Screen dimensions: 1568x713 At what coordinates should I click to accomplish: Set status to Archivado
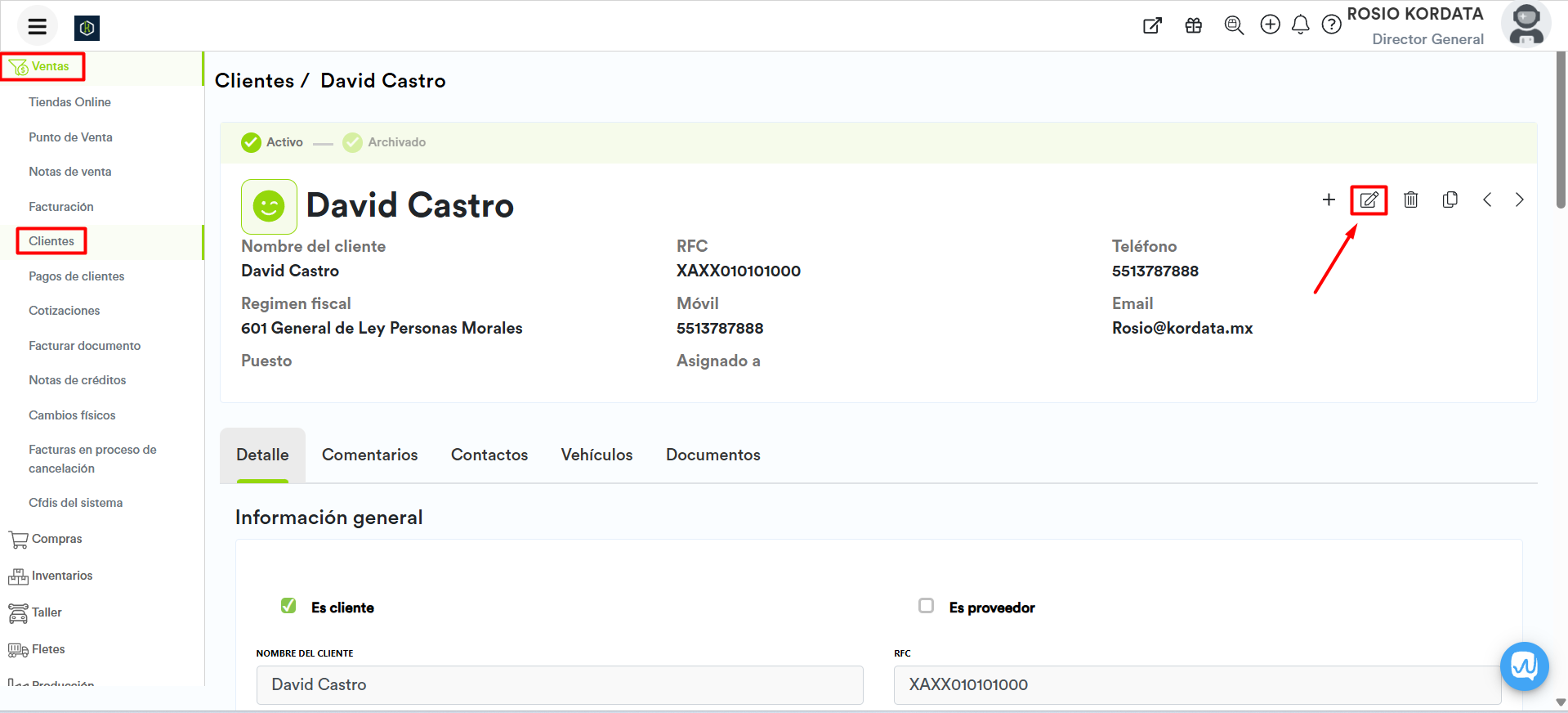tap(385, 142)
